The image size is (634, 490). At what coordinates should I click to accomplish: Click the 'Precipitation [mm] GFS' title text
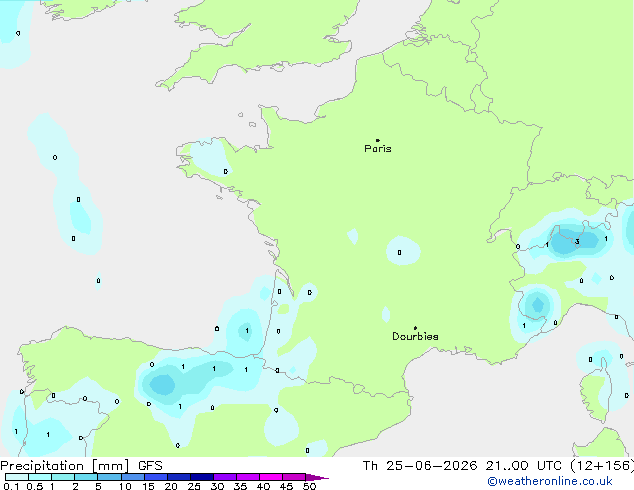tap(81, 466)
